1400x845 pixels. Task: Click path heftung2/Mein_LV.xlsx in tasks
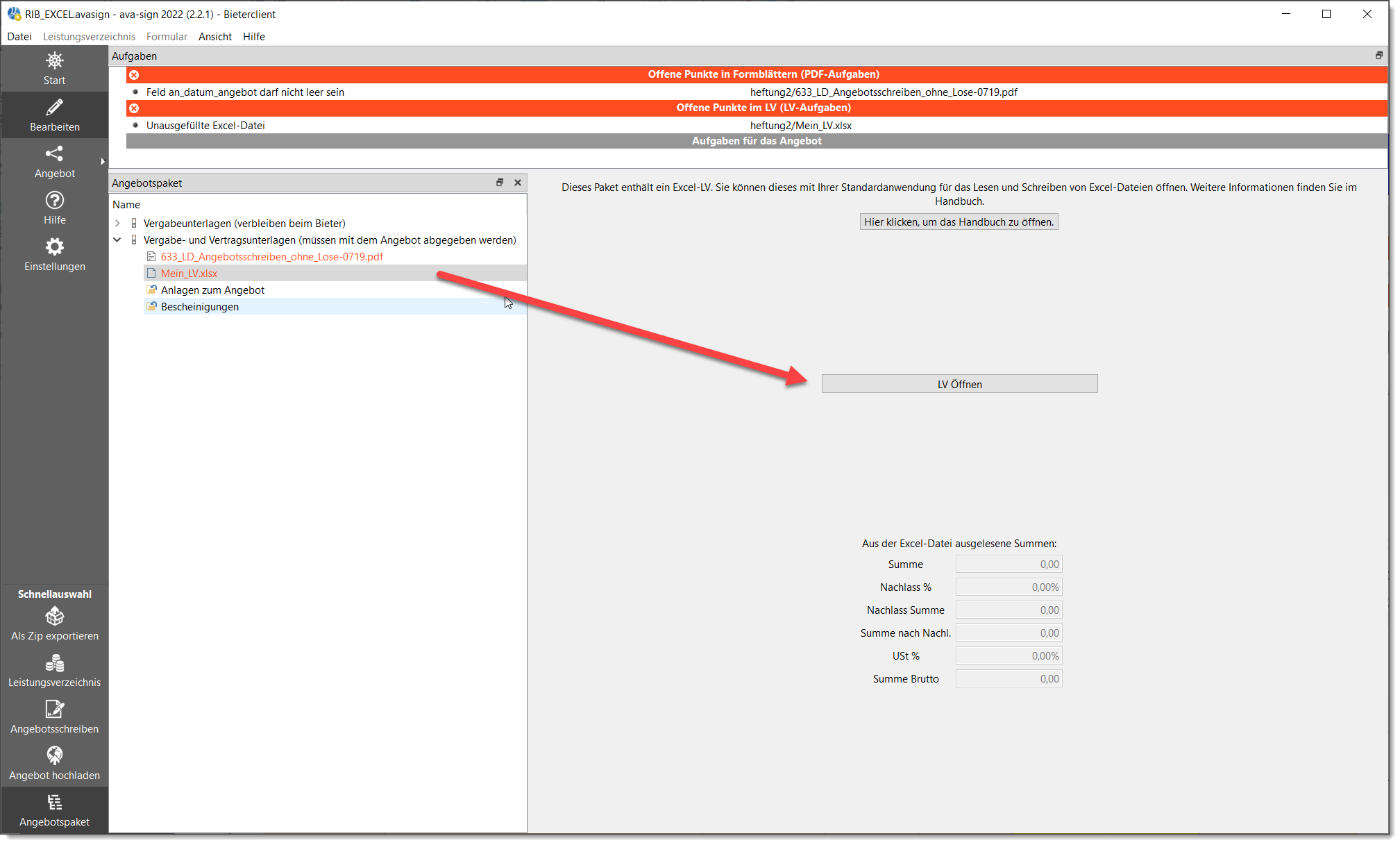(801, 126)
